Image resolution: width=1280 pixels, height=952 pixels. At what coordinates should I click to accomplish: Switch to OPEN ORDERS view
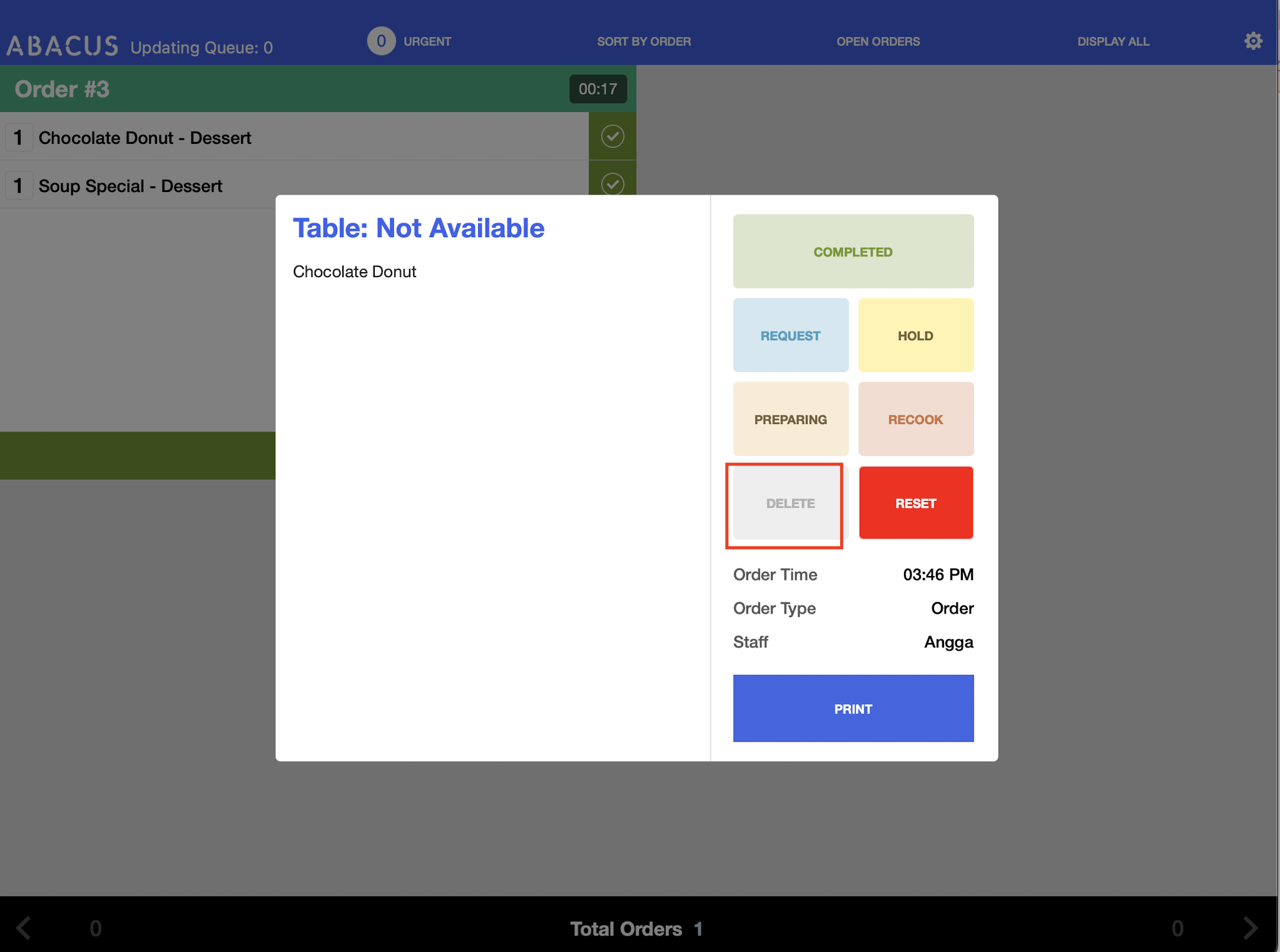click(878, 42)
